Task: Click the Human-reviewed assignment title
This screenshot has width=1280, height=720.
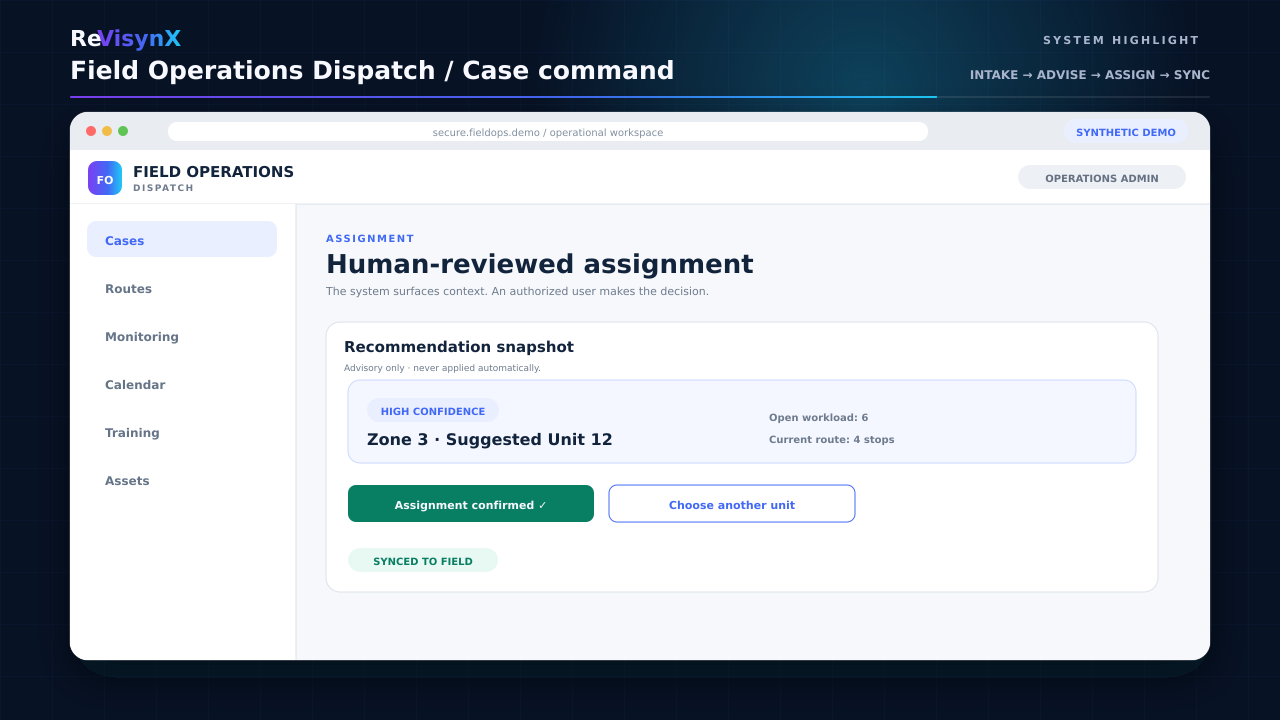Action: [x=540, y=264]
